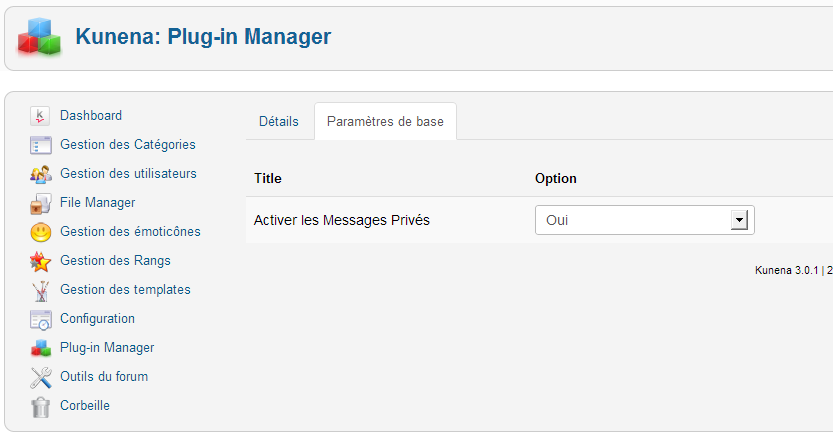
Task: Open the Outils du forum link
Action: (104, 377)
